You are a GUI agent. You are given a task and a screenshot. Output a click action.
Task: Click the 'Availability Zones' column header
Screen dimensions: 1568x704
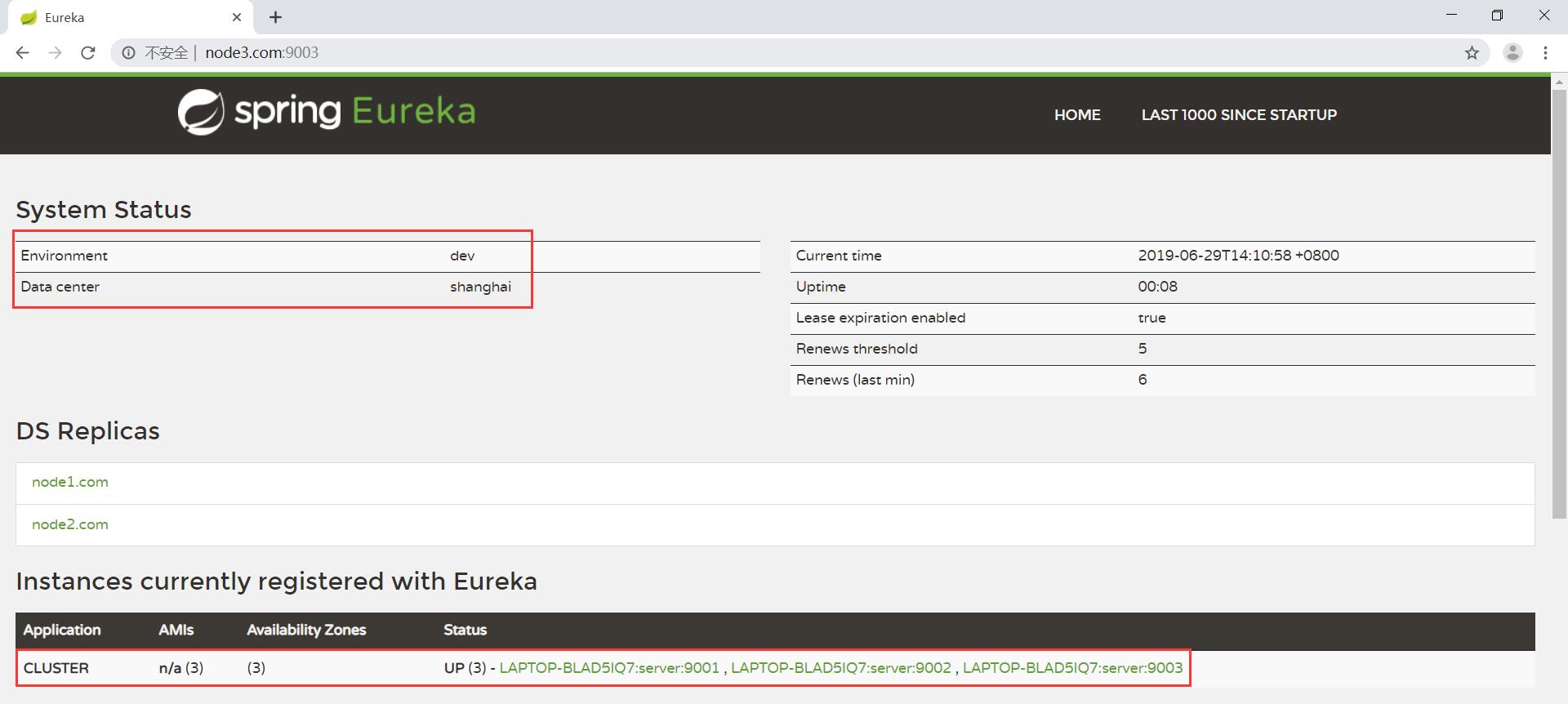pyautogui.click(x=306, y=630)
